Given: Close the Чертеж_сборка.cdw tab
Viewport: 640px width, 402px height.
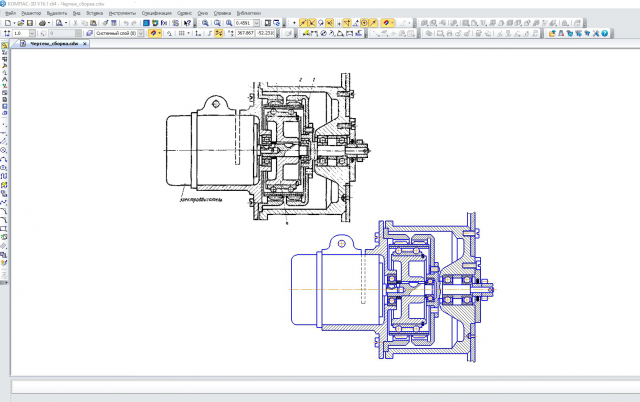Looking at the screenshot, I should [x=85, y=44].
